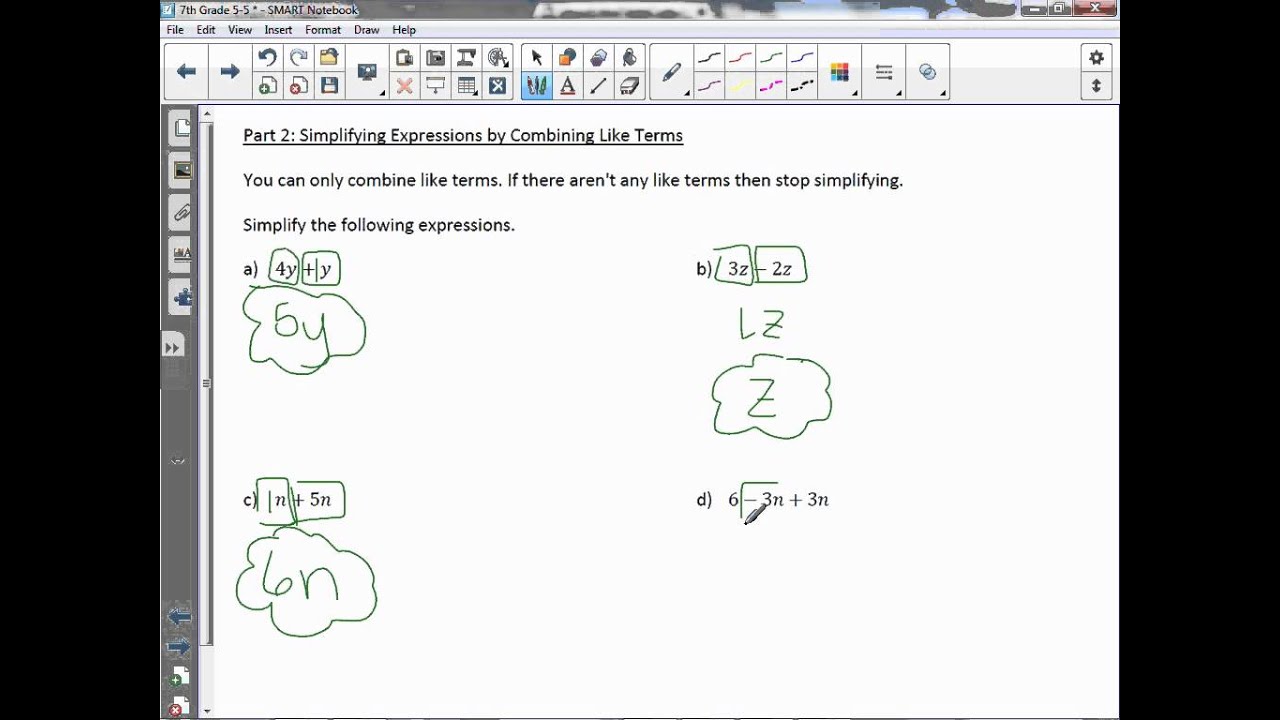Click the teal fit/expand page icon
The width and height of the screenshot is (1280, 720).
point(497,86)
